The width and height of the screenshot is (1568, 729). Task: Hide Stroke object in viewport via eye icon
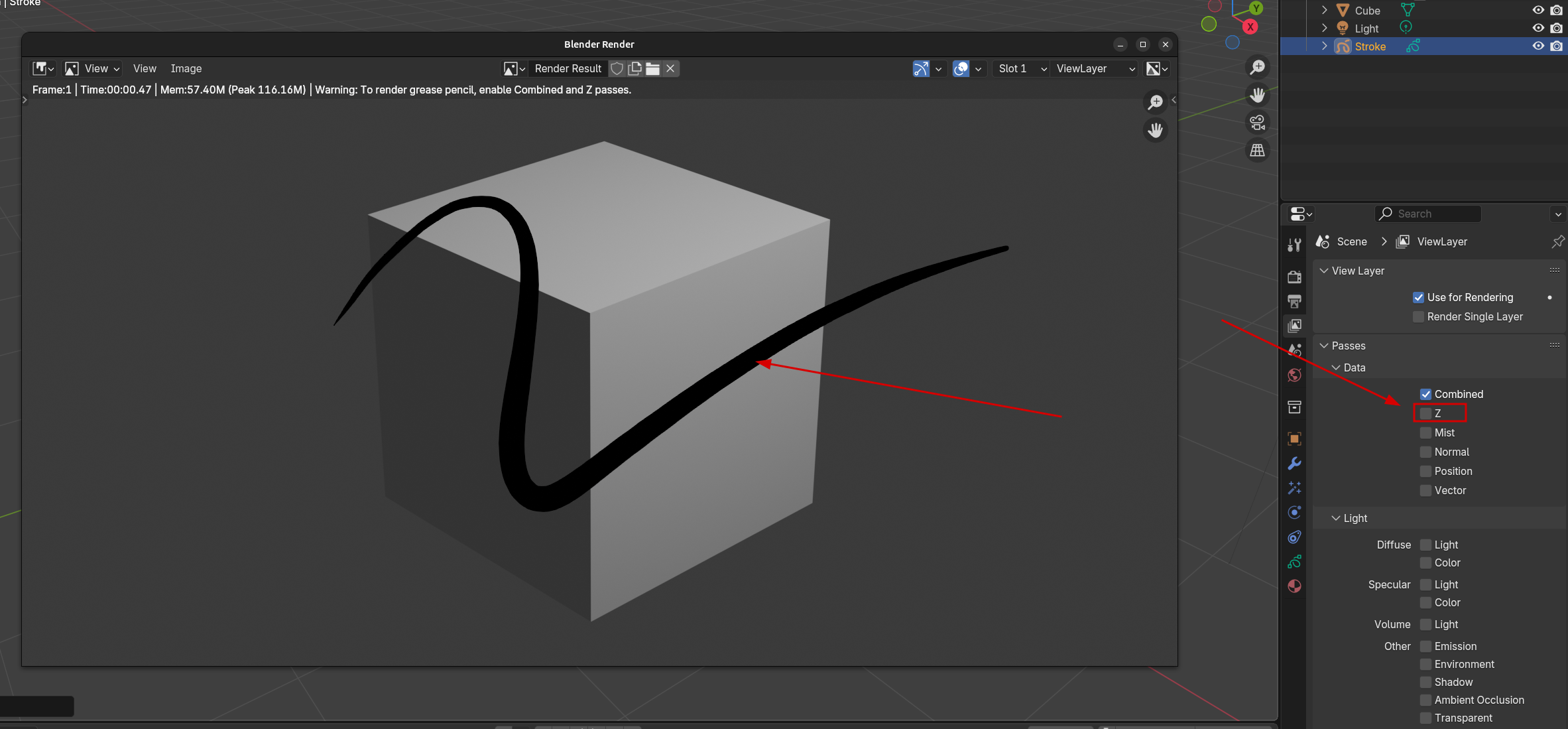pyautogui.click(x=1538, y=46)
